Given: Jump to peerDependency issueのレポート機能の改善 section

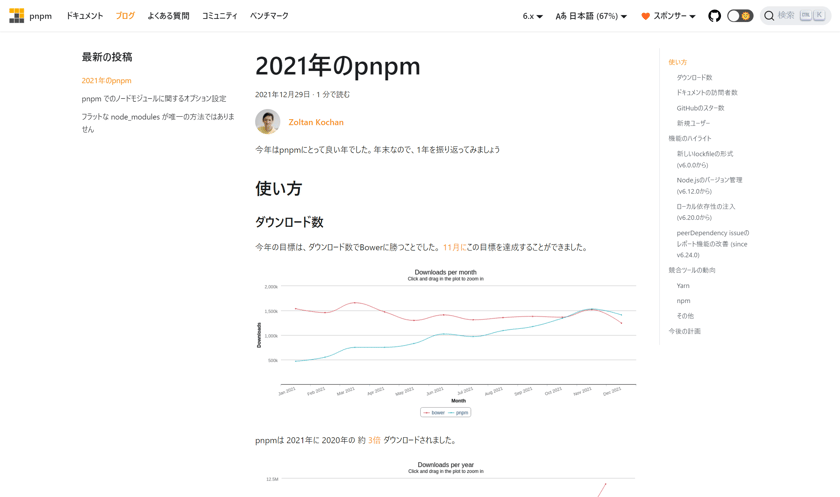Looking at the screenshot, I should pos(713,244).
